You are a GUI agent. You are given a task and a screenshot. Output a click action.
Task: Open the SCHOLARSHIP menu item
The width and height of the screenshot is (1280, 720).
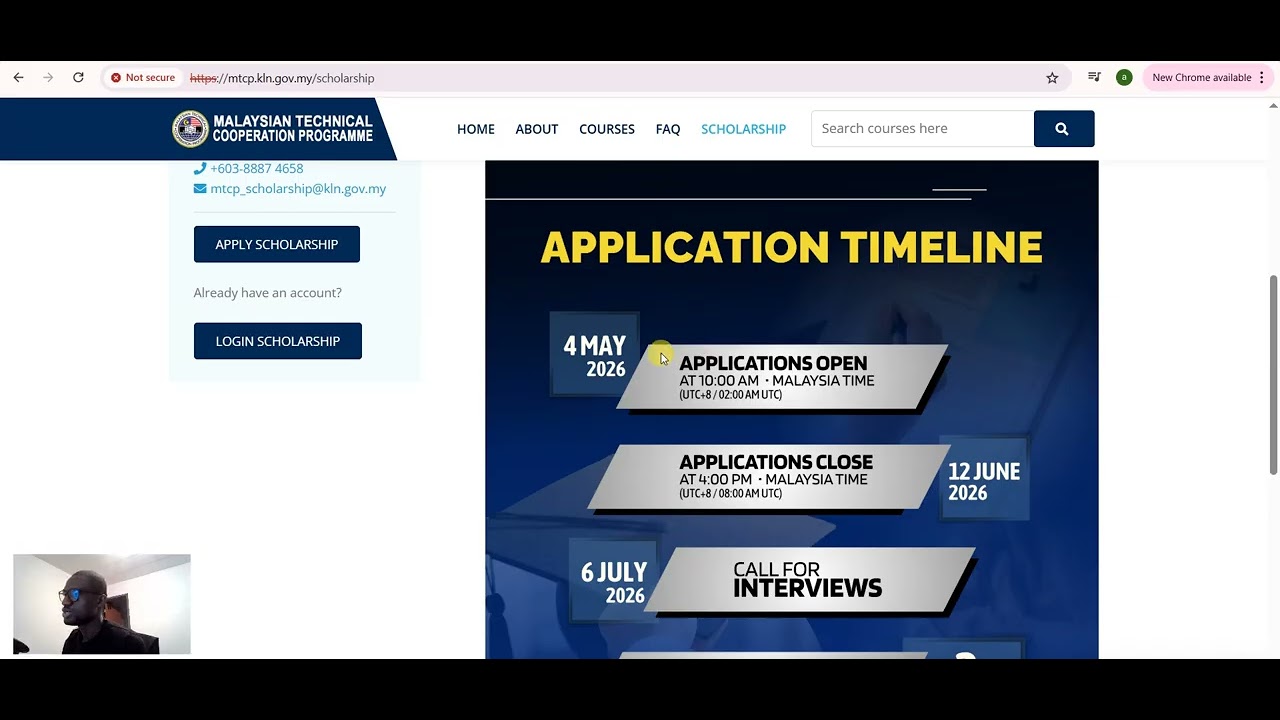[744, 129]
